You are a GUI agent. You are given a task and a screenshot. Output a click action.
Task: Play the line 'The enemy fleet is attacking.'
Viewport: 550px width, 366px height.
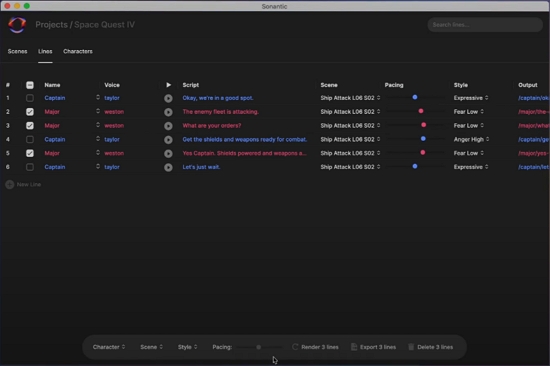tap(168, 112)
